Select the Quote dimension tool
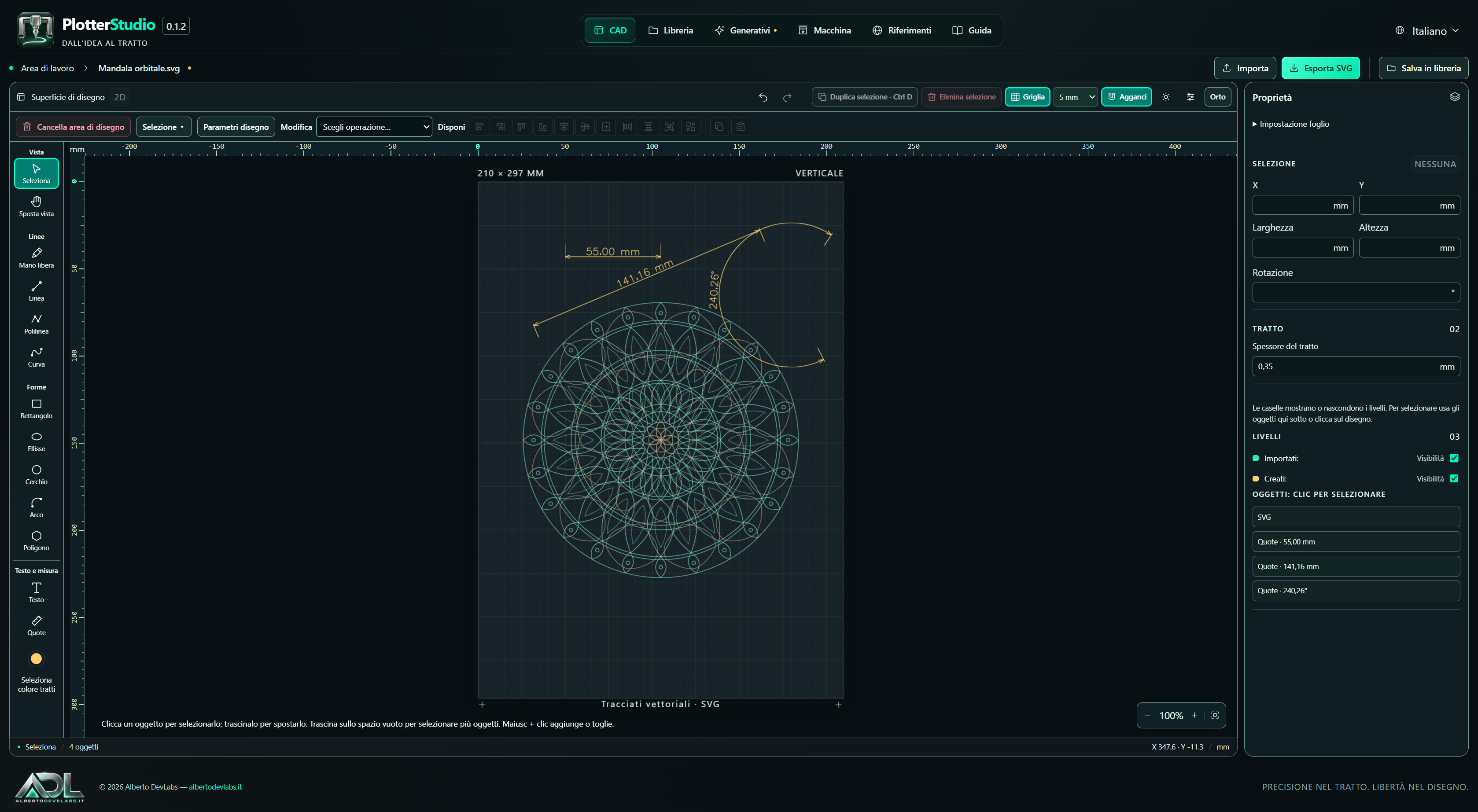This screenshot has width=1478, height=812. [x=36, y=626]
